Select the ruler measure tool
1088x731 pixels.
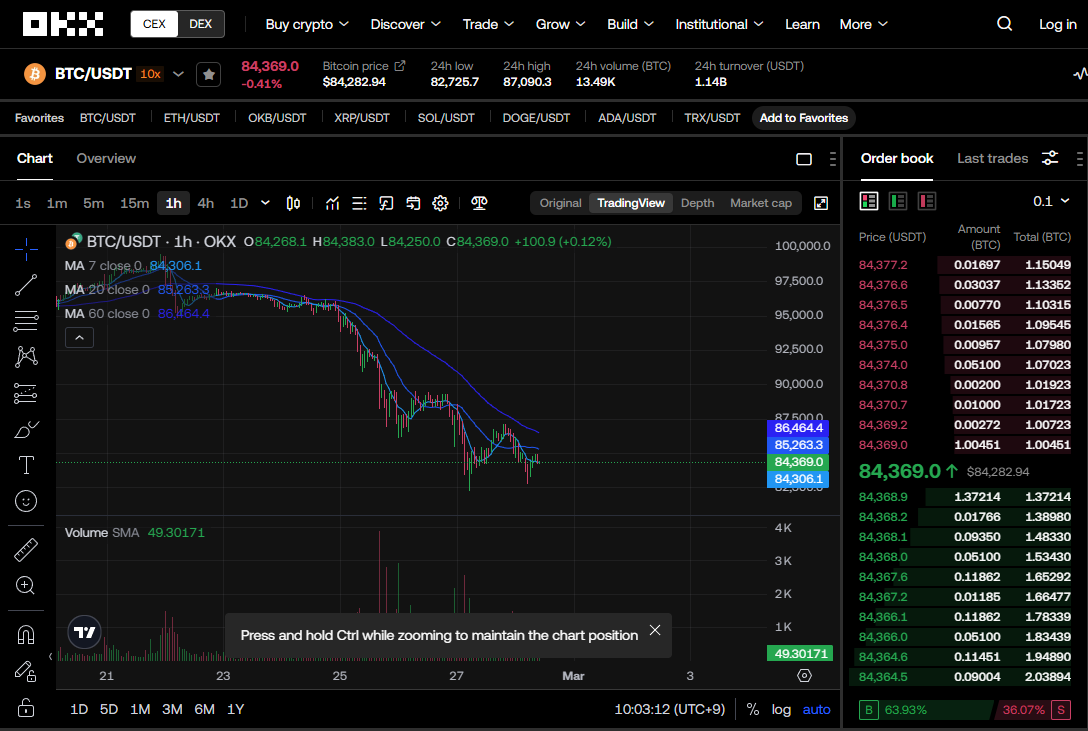point(26,550)
